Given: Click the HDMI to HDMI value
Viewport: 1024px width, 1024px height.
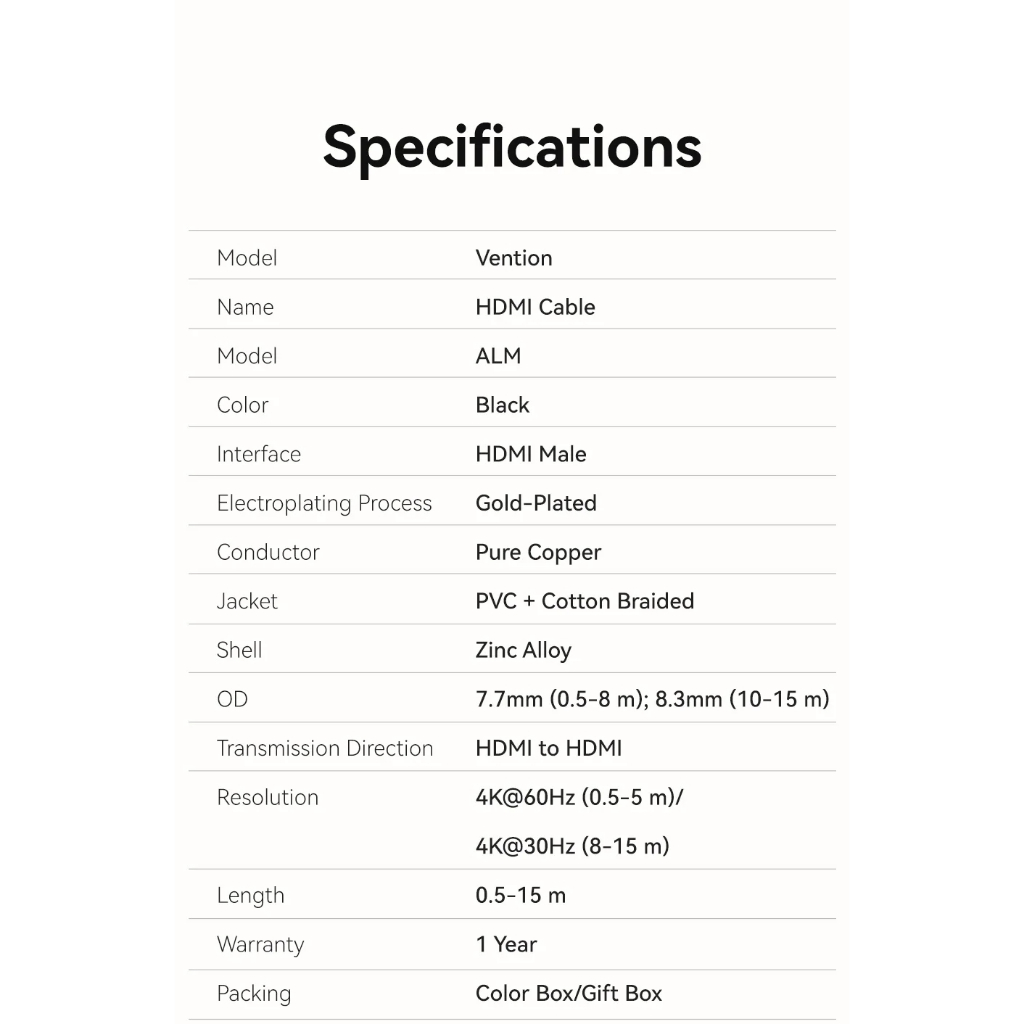Looking at the screenshot, I should (x=548, y=748).
